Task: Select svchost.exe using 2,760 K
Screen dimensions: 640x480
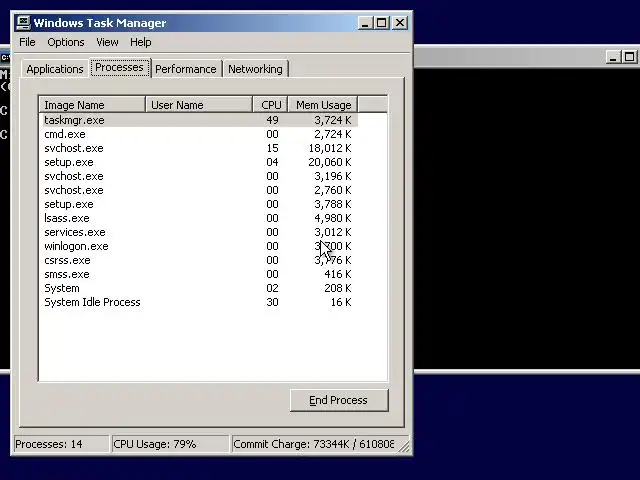Action: pyautogui.click(x=199, y=190)
